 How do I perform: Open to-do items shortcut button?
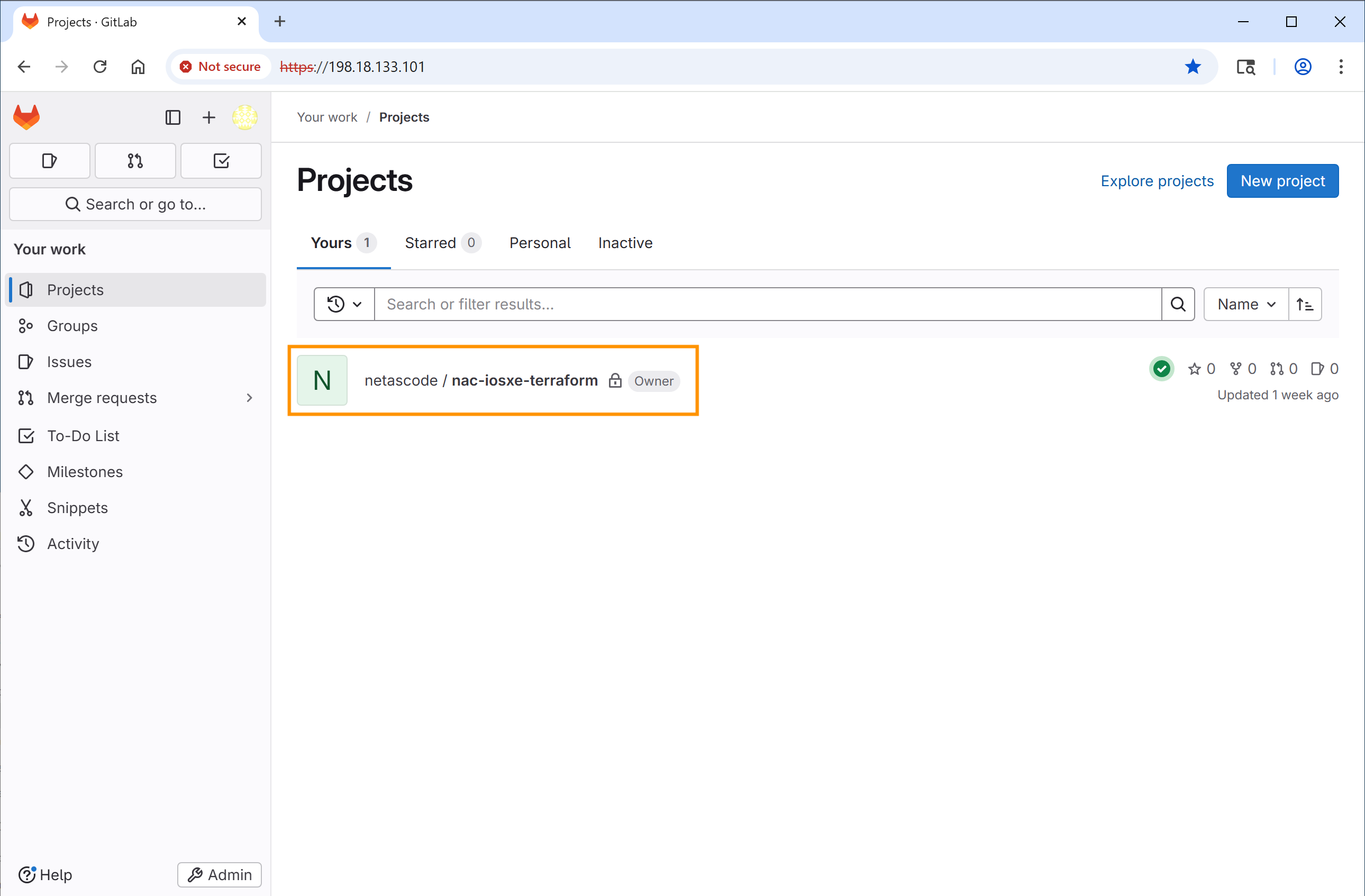coord(221,161)
